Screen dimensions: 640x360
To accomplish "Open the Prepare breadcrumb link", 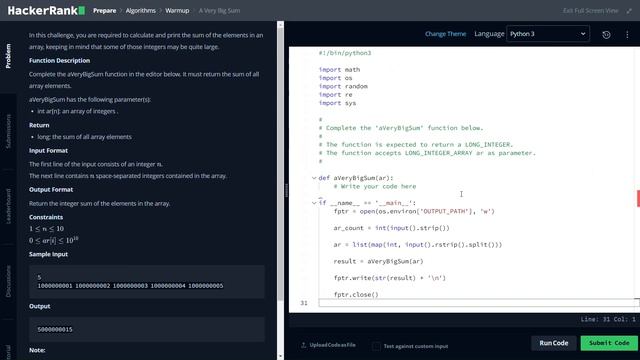I will (x=104, y=11).
